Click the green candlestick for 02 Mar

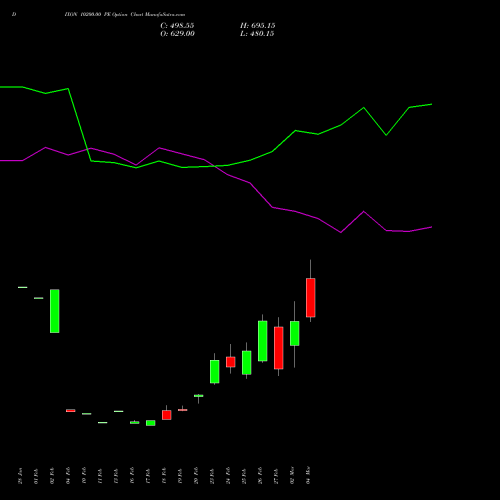click(x=295, y=333)
